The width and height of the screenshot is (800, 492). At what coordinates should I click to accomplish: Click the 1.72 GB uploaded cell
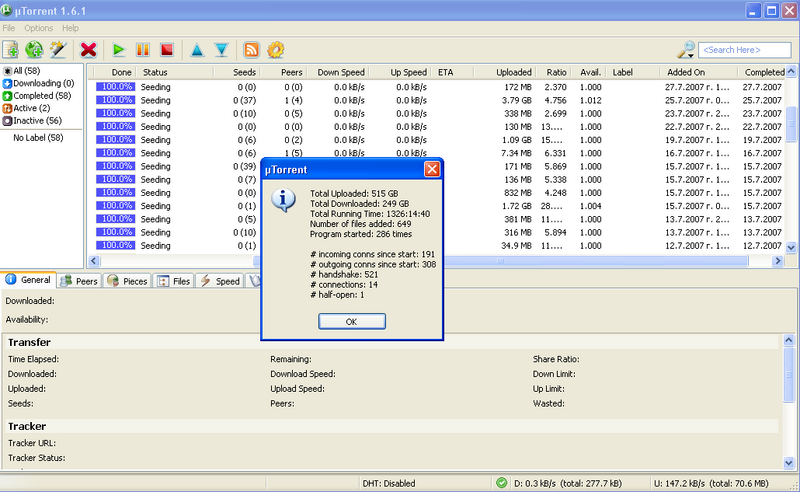(x=517, y=206)
